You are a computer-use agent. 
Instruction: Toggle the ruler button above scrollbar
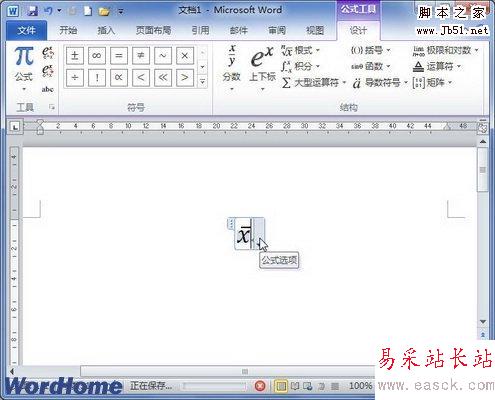pos(483,127)
